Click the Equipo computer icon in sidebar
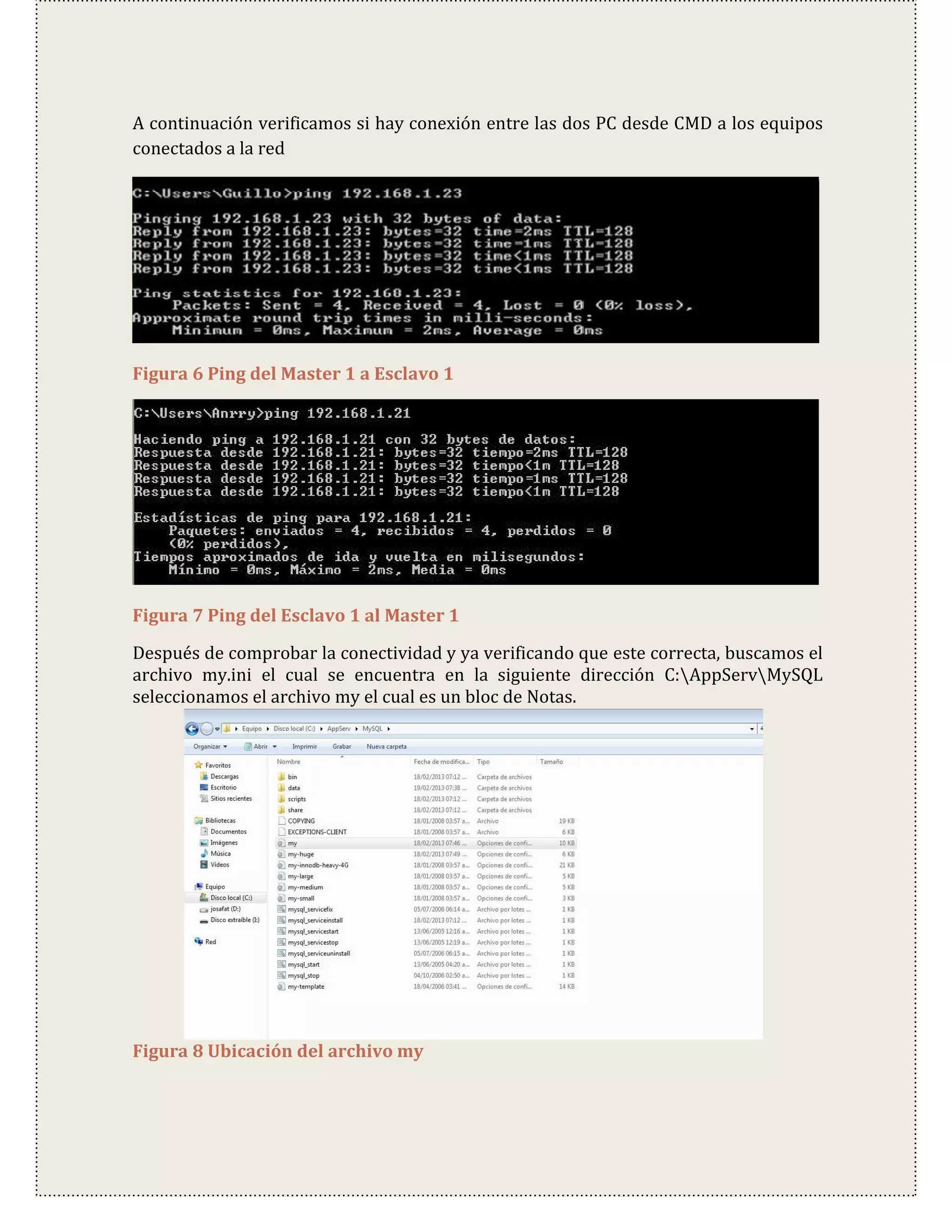Screen dimensions: 952x1232 (198, 886)
